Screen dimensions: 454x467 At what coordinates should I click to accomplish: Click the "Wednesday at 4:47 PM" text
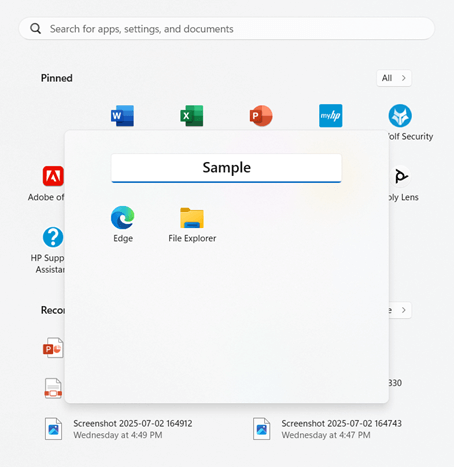tap(326, 435)
